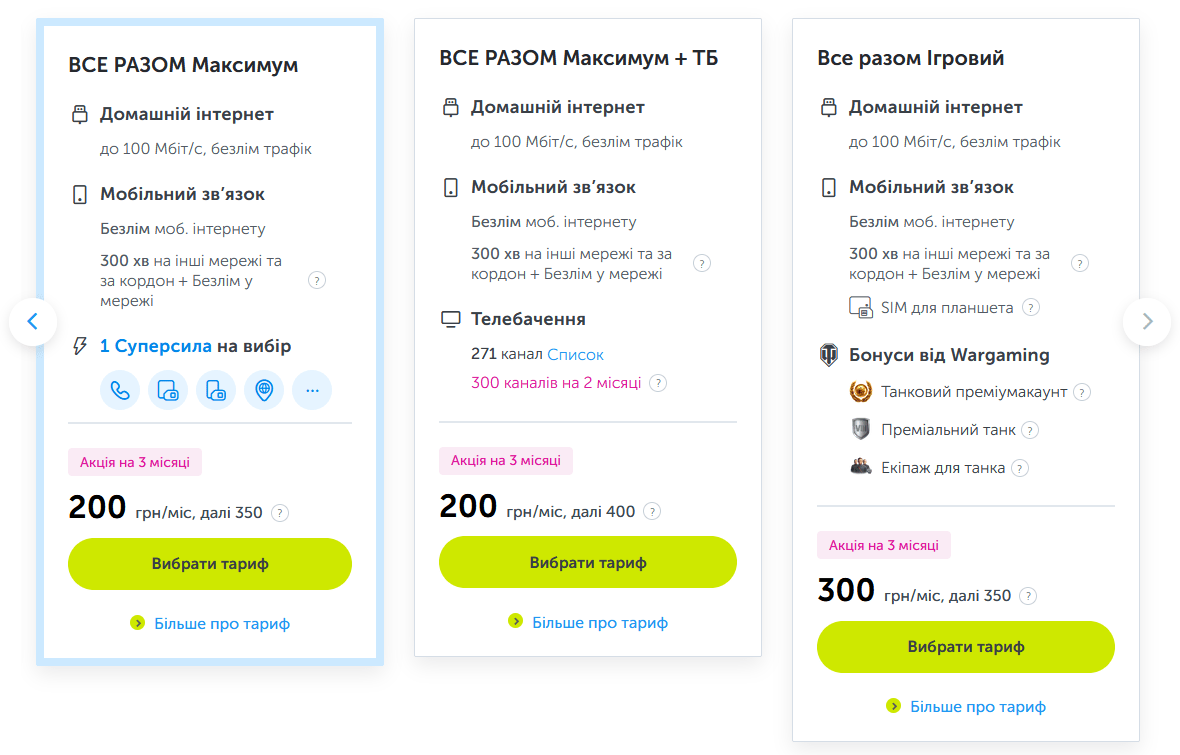
Task: Go to previous tariff with left arrow
Action: point(33,321)
